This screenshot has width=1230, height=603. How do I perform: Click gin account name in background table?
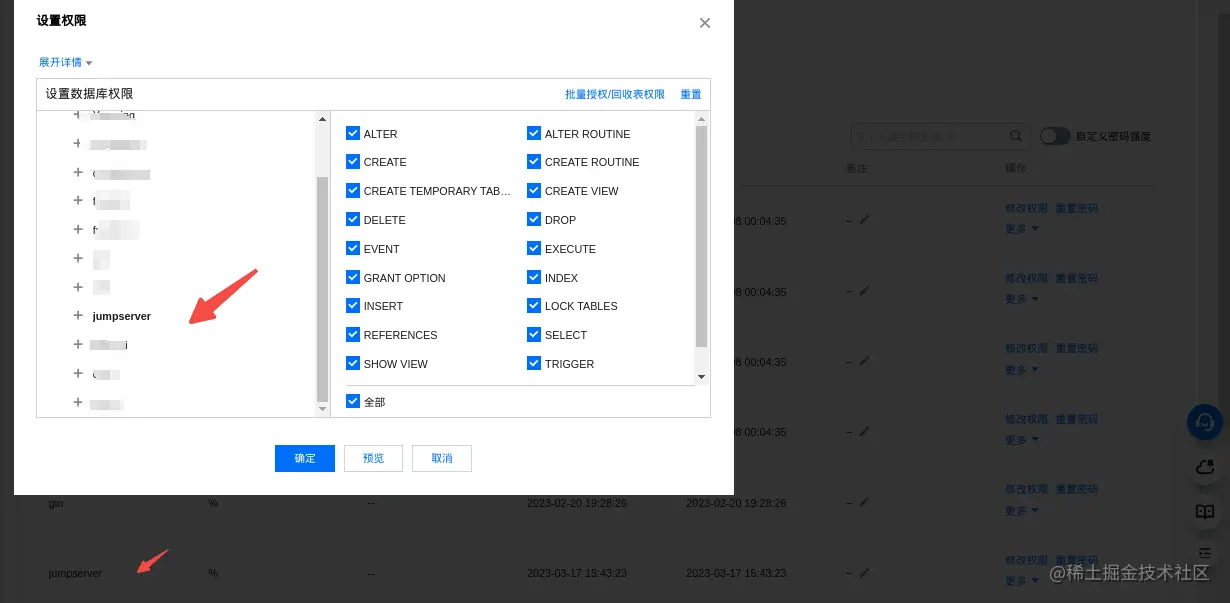(x=56, y=503)
